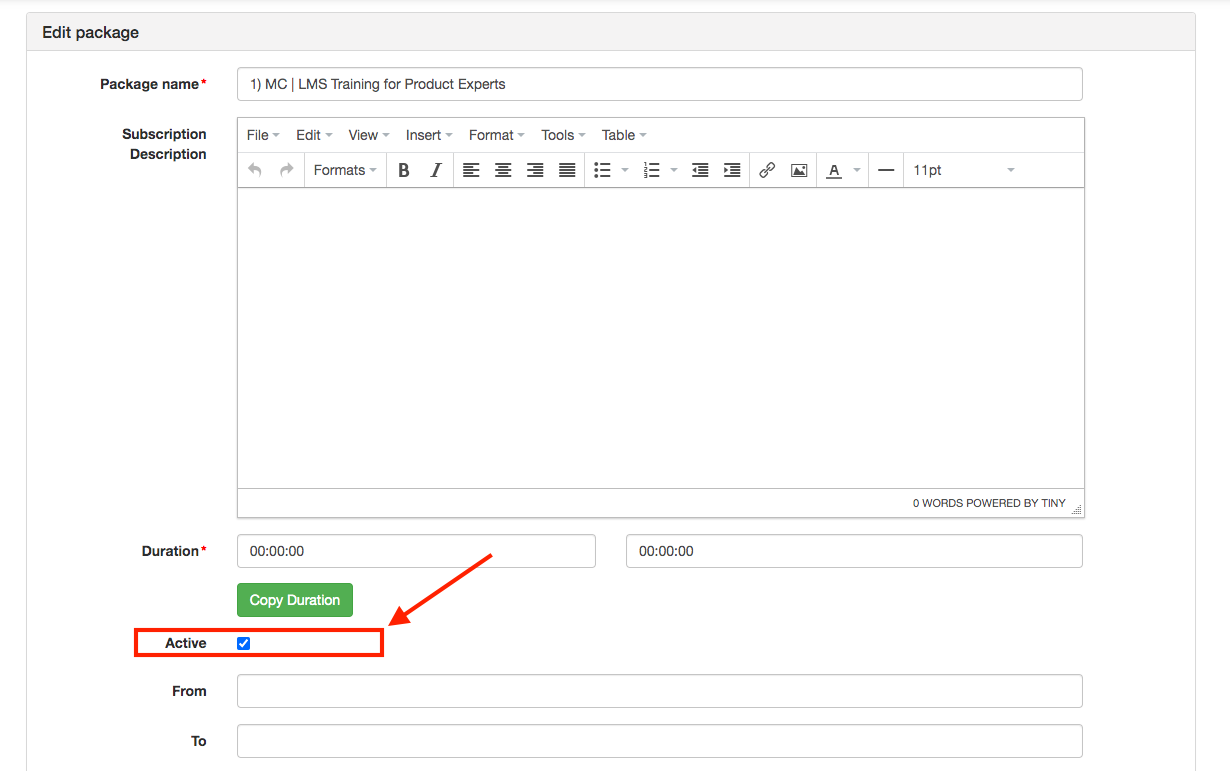Click the undo arrow icon
This screenshot has width=1230, height=771.
click(x=255, y=170)
